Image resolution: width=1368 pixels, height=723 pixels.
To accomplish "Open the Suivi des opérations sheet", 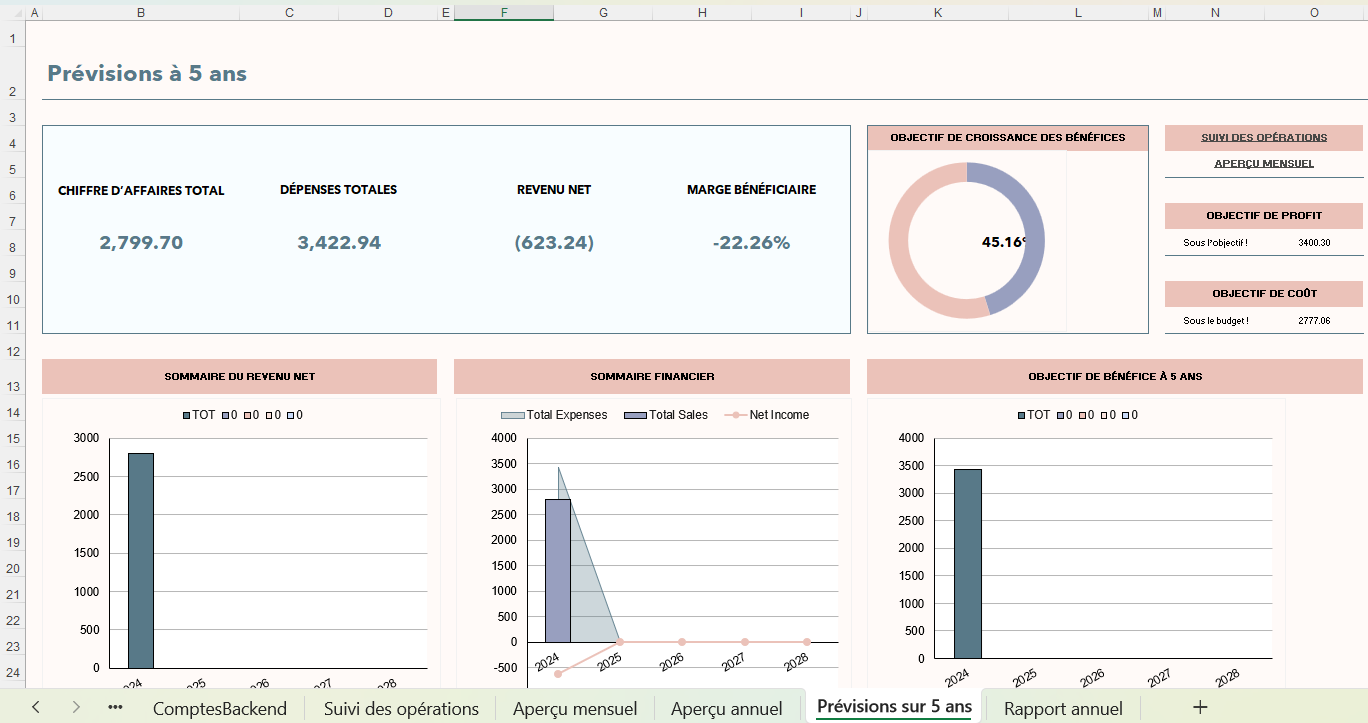I will pyautogui.click(x=400, y=707).
